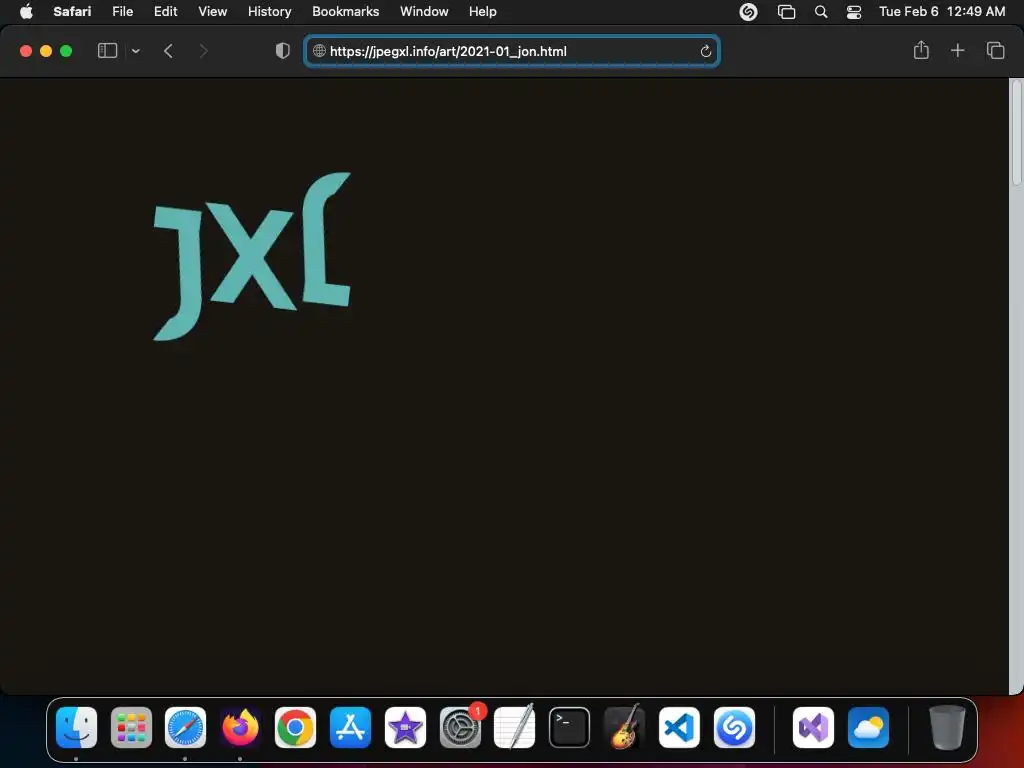Open Safari from the Dock
1024x768 pixels.
pos(185,727)
